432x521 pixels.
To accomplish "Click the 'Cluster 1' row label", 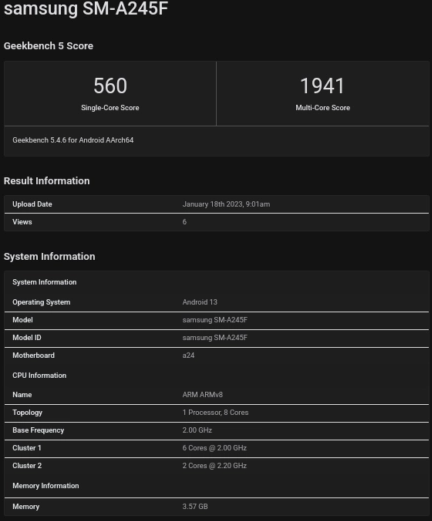I will [27, 448].
